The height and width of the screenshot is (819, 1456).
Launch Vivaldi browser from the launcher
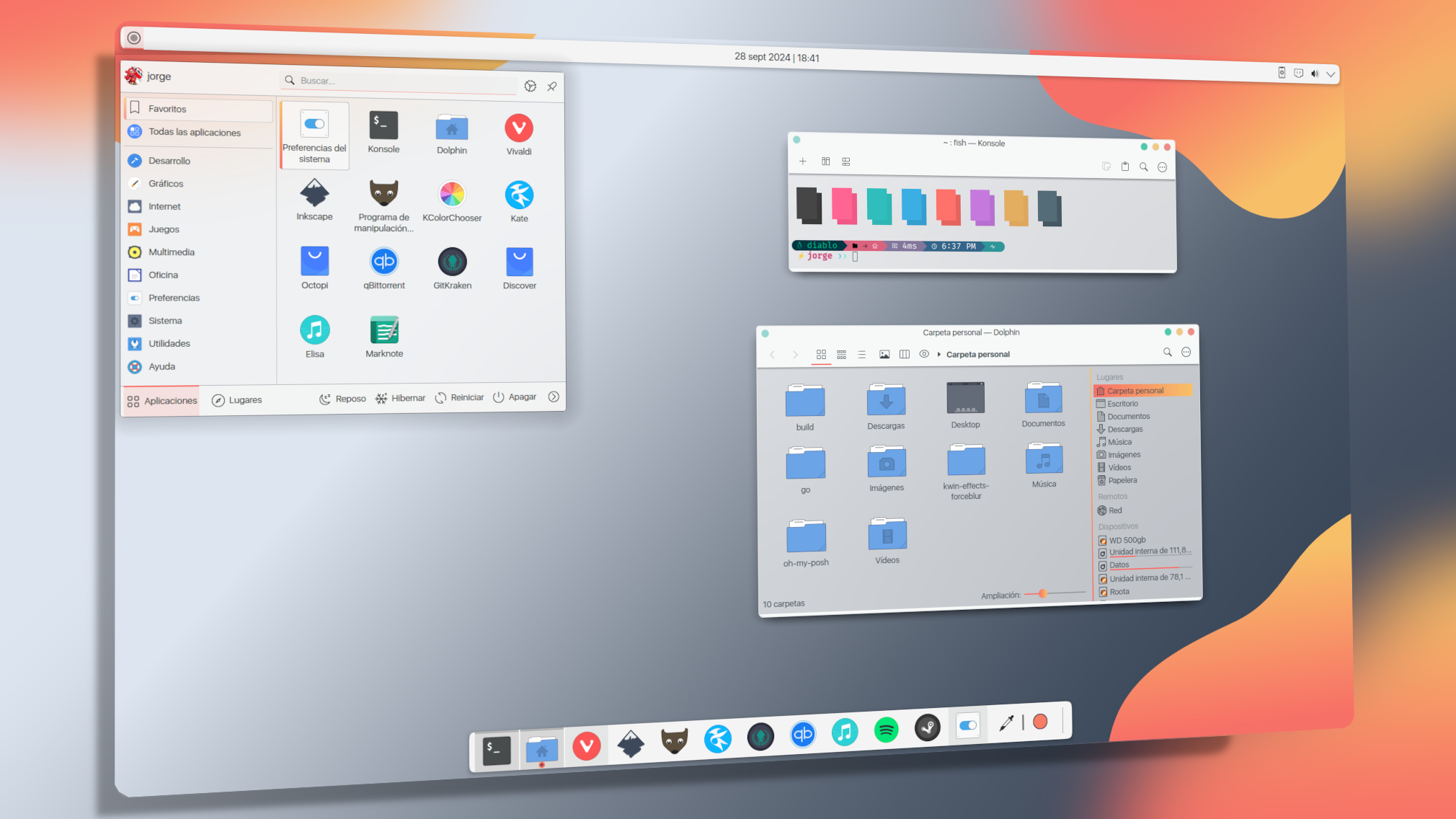(519, 135)
